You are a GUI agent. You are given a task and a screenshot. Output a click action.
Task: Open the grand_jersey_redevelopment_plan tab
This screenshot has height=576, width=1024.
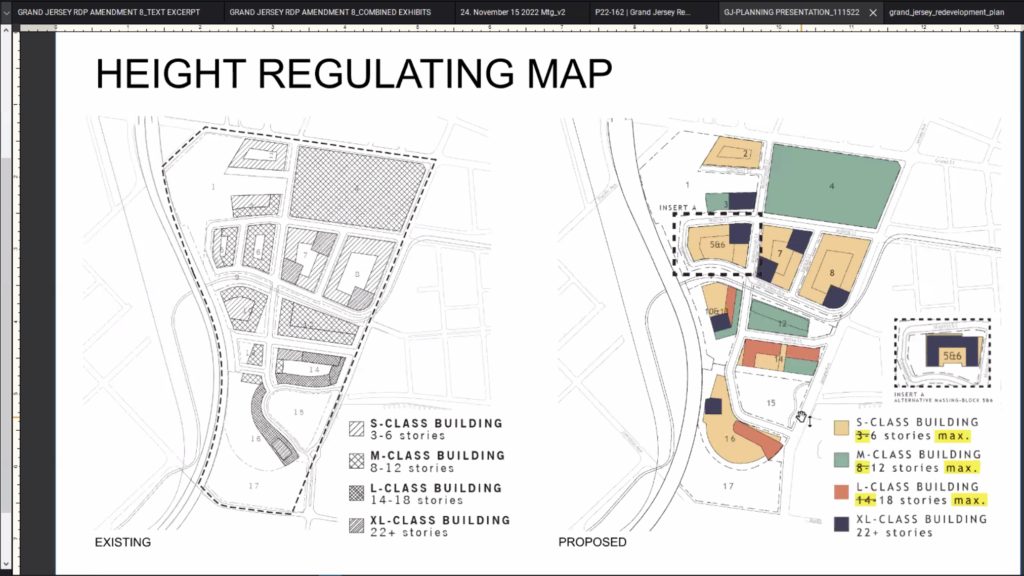[950, 13]
